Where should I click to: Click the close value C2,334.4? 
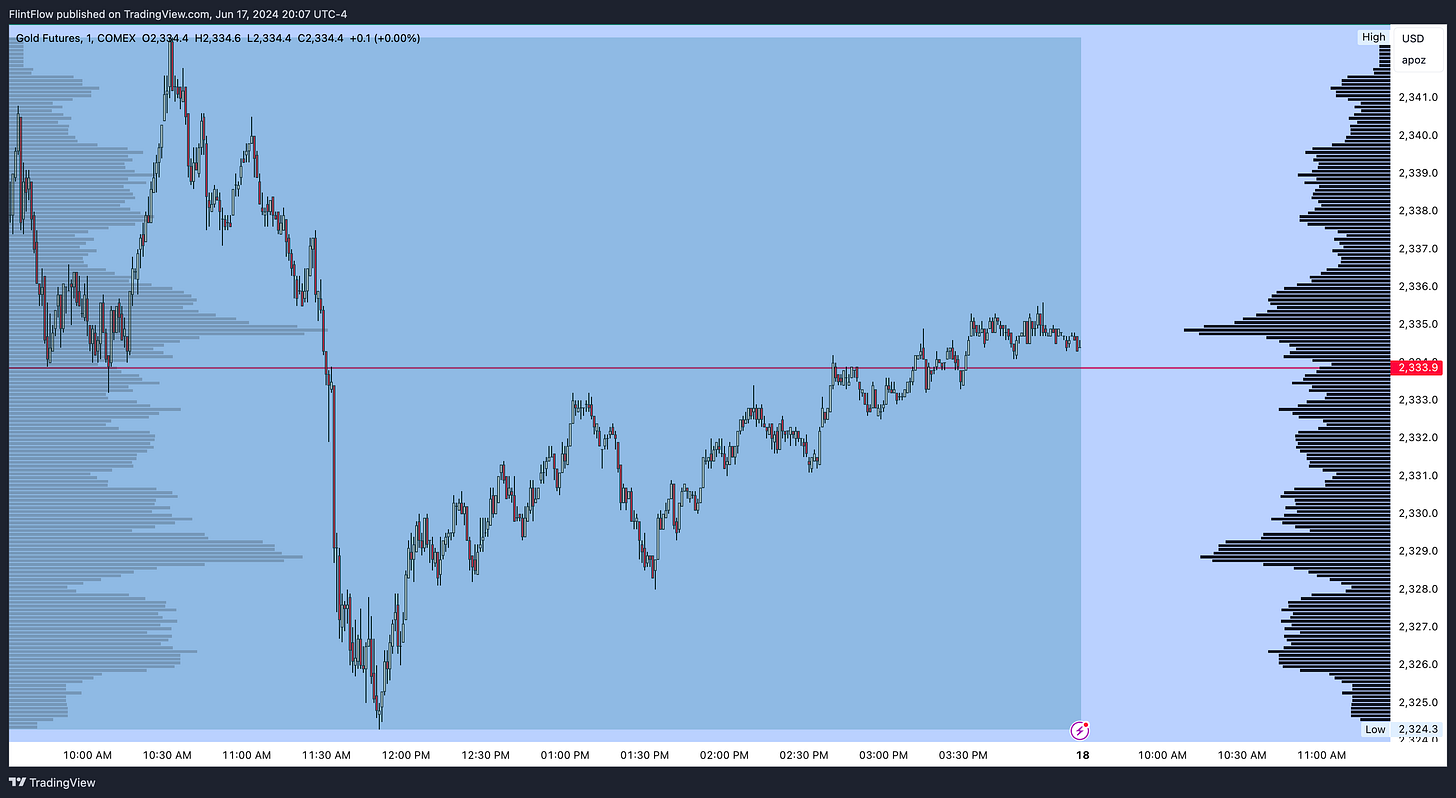coord(321,38)
